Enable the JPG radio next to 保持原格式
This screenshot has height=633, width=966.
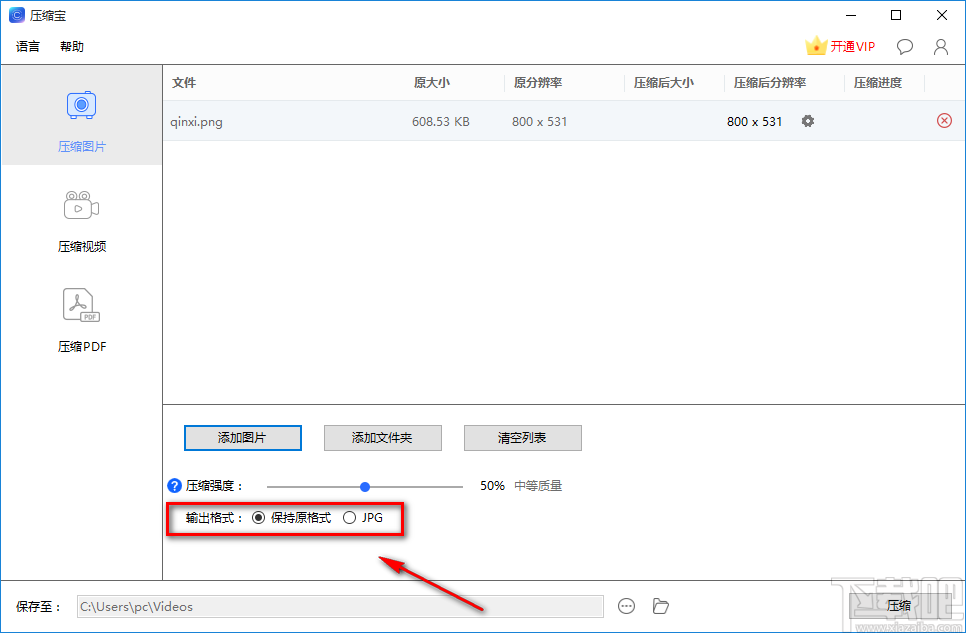[350, 517]
